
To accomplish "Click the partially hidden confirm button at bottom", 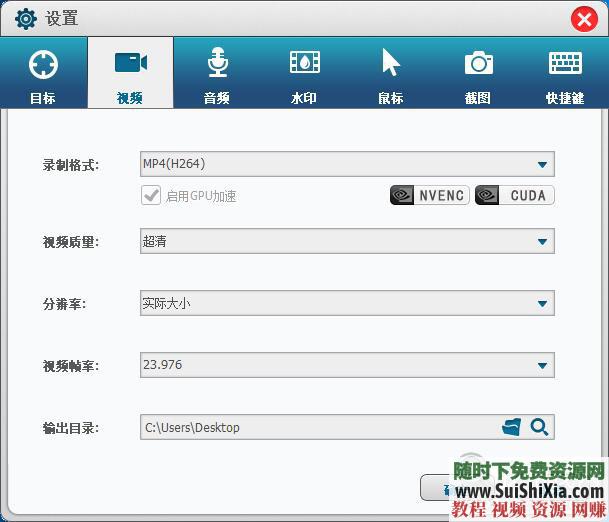I will pos(436,487).
